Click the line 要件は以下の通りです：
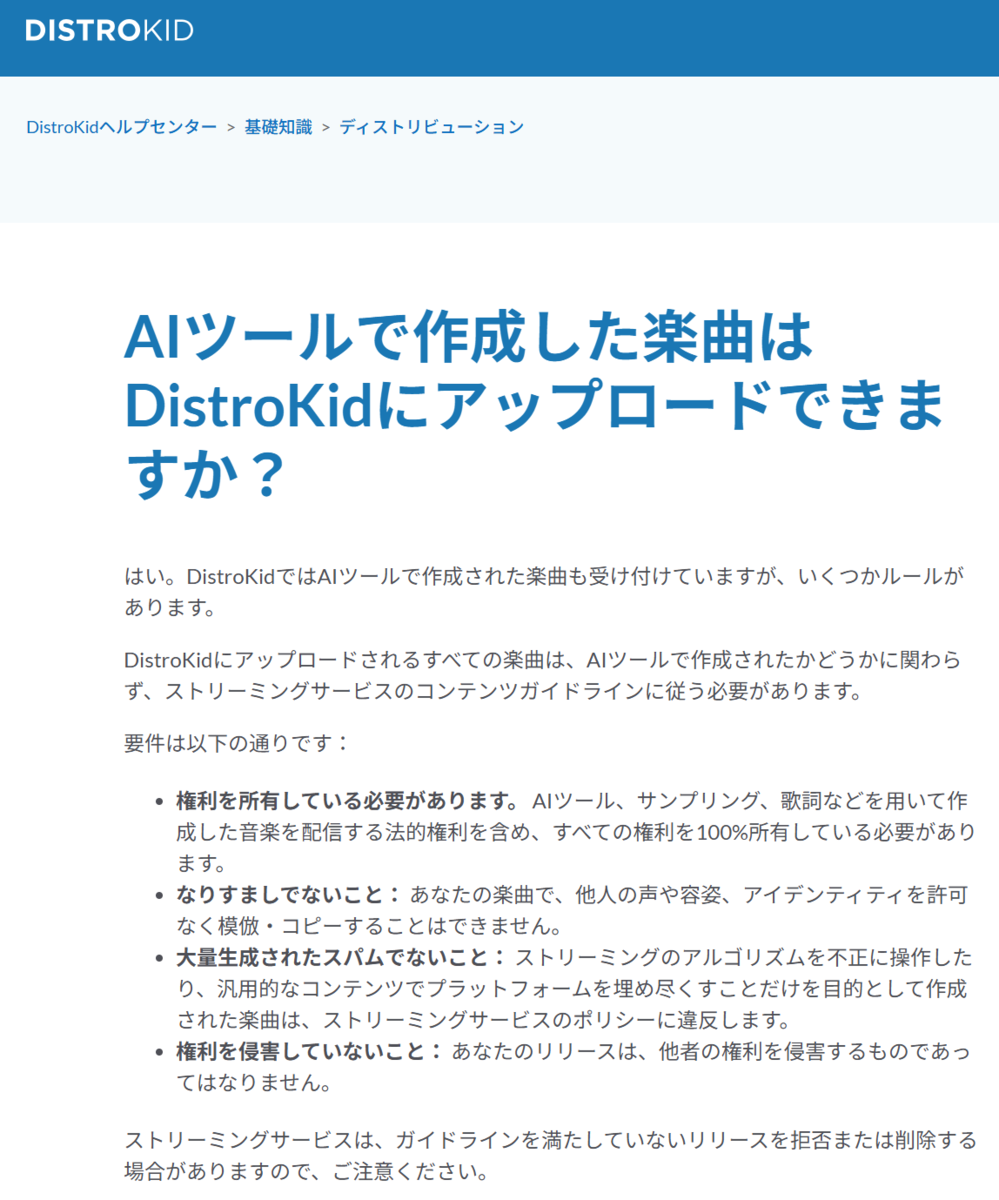Screen dimensions: 999x1200 point(238,743)
